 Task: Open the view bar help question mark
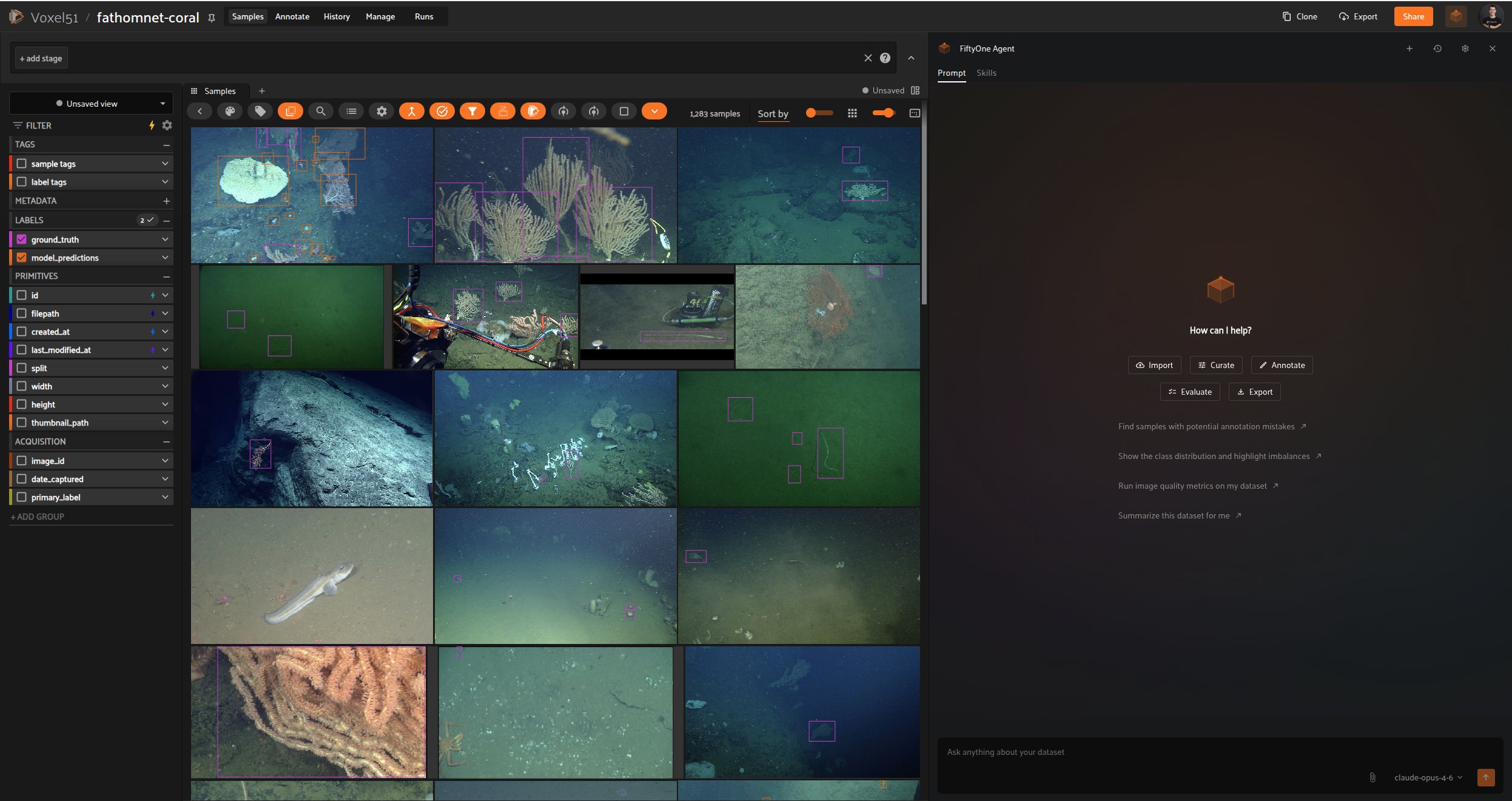point(885,58)
